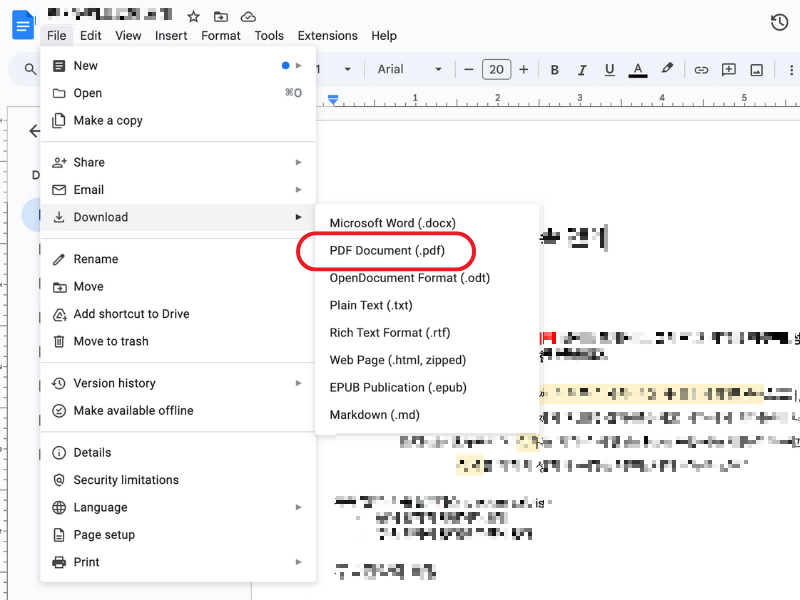This screenshot has width=800, height=600.
Task: Download as Rich Text Format (.rtf)
Action: click(427, 333)
